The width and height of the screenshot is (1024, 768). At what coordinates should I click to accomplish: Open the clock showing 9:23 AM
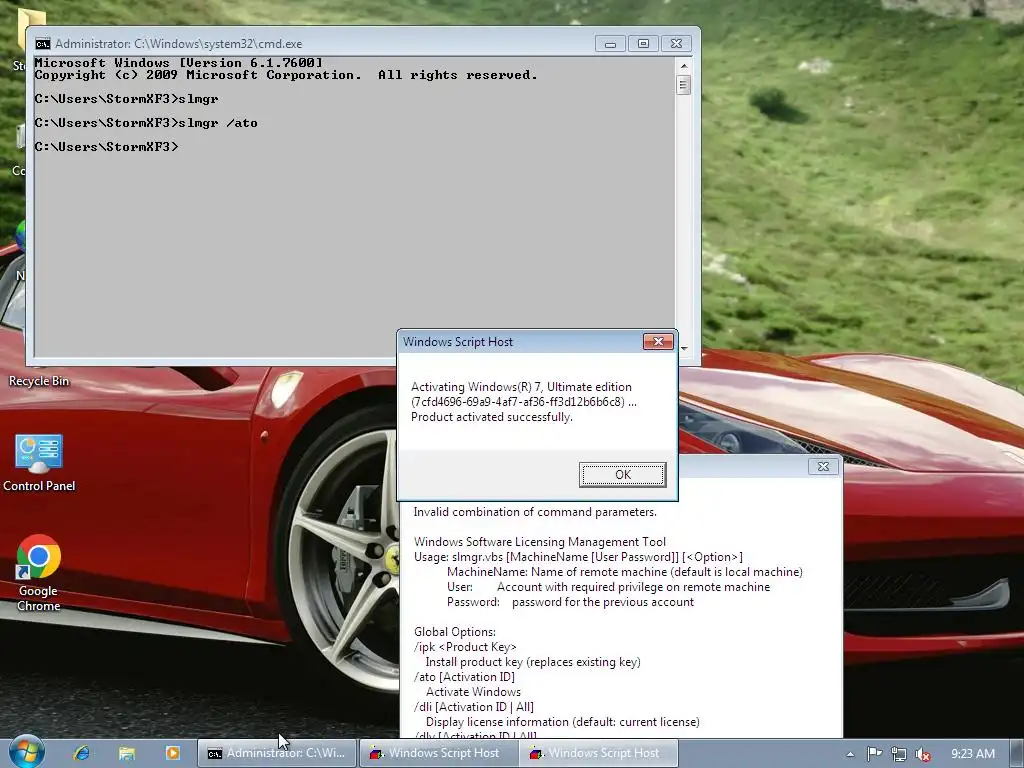973,754
